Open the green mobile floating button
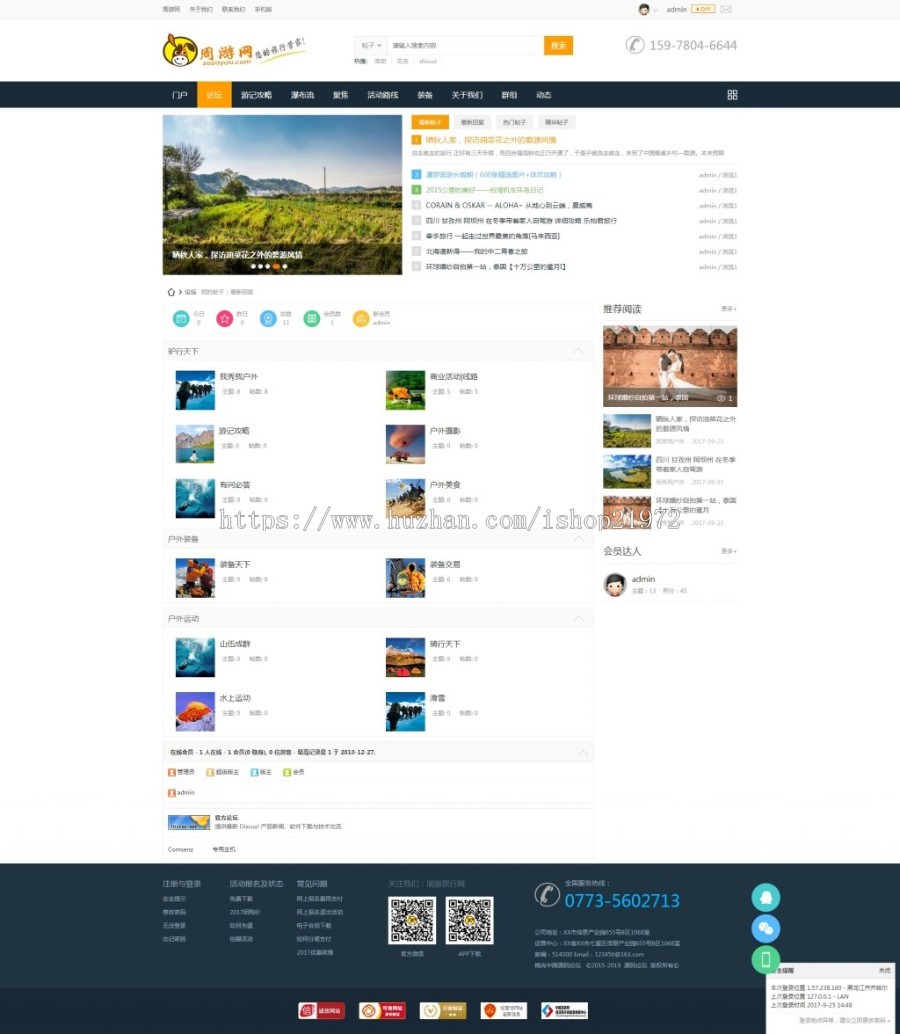Screen dimensions: 900x1034 (x=765, y=959)
